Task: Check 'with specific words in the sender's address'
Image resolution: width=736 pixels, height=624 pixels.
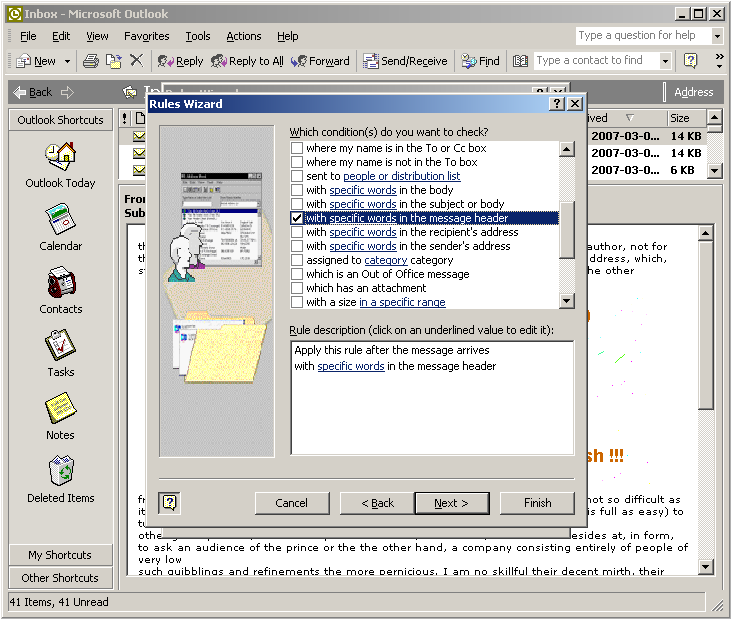Action: click(x=297, y=247)
